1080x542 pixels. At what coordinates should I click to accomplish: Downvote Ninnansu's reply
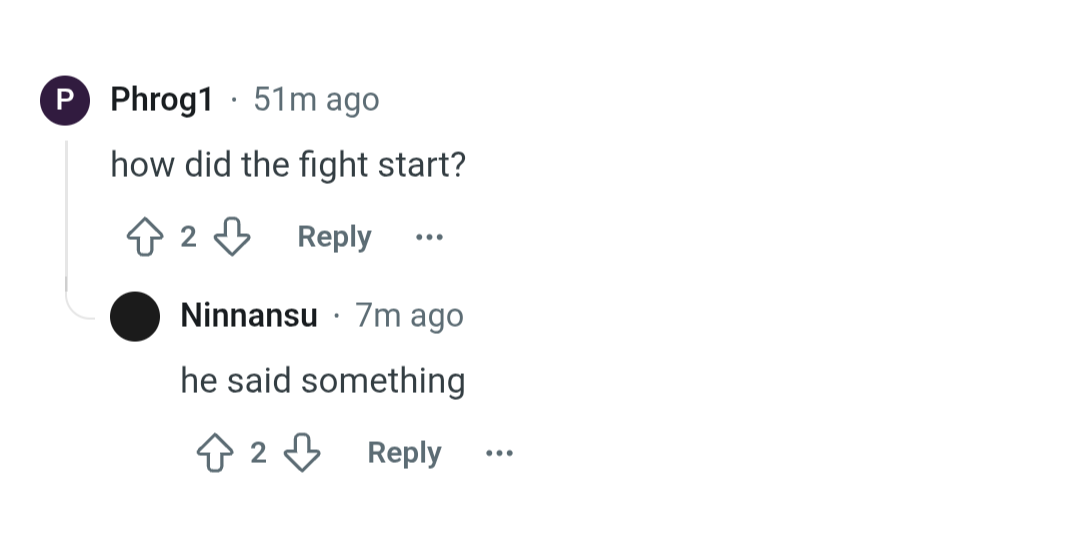coord(303,453)
